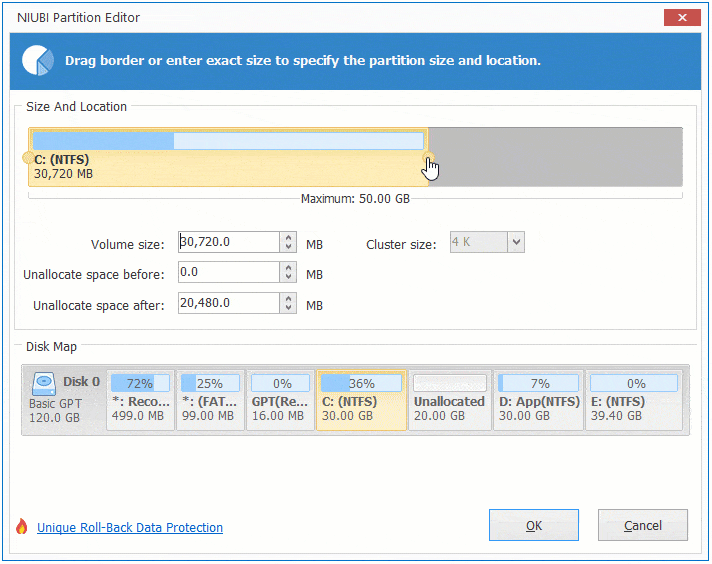The image size is (712, 564).
Task: Click the left resize handle of C: partition
Action: pyautogui.click(x=27, y=158)
